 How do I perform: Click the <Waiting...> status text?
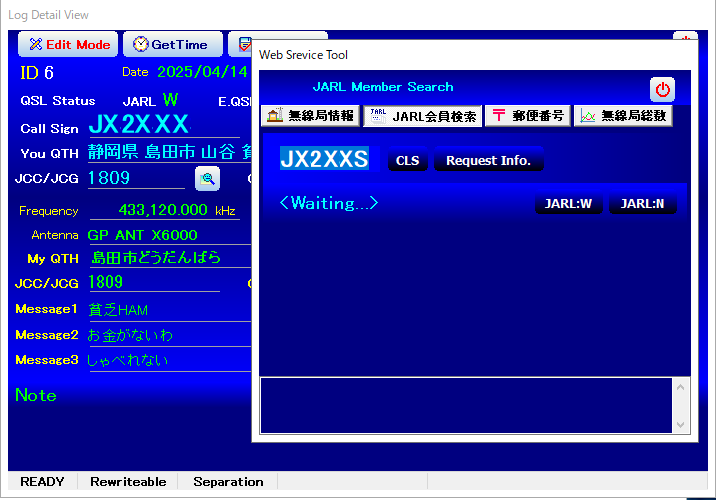pyautogui.click(x=329, y=203)
